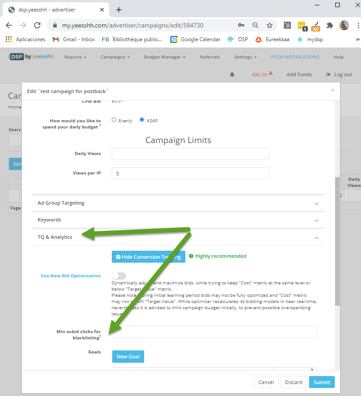This screenshot has width=361, height=396.
Task: Open PUSH NOTIFICATIONS menu item
Action: click(295, 57)
